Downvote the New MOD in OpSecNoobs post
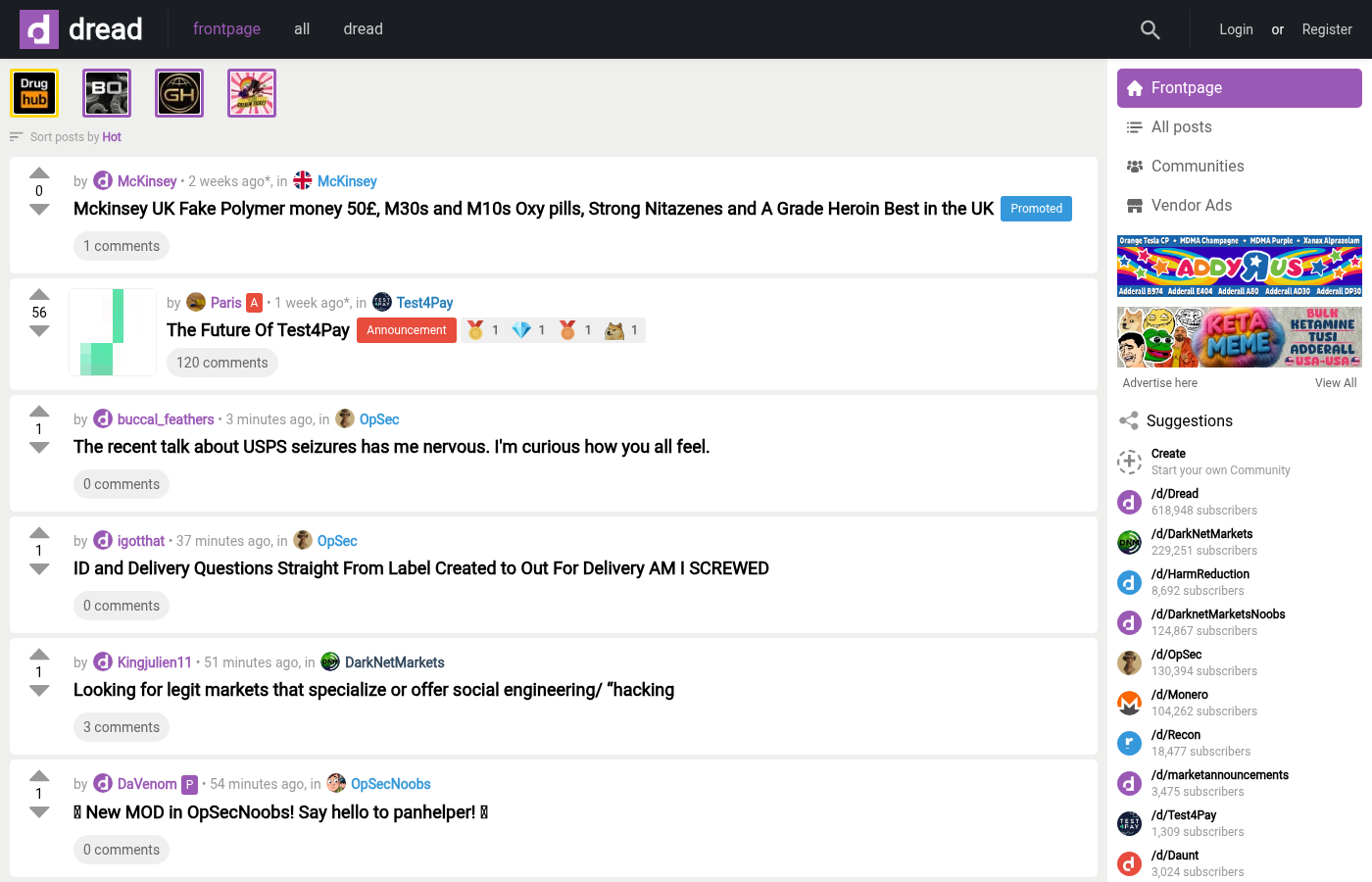Image resolution: width=1372 pixels, height=882 pixels. (x=39, y=812)
